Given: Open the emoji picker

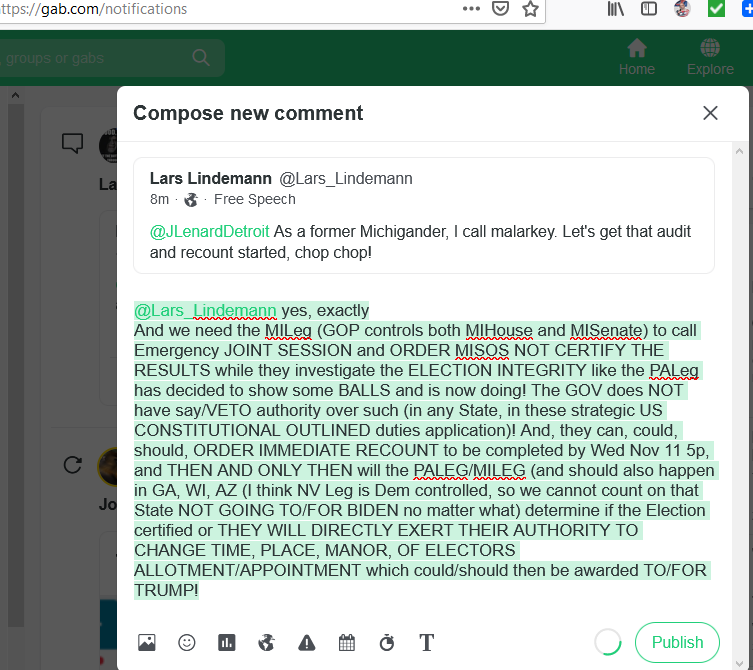Looking at the screenshot, I should pyautogui.click(x=187, y=643).
